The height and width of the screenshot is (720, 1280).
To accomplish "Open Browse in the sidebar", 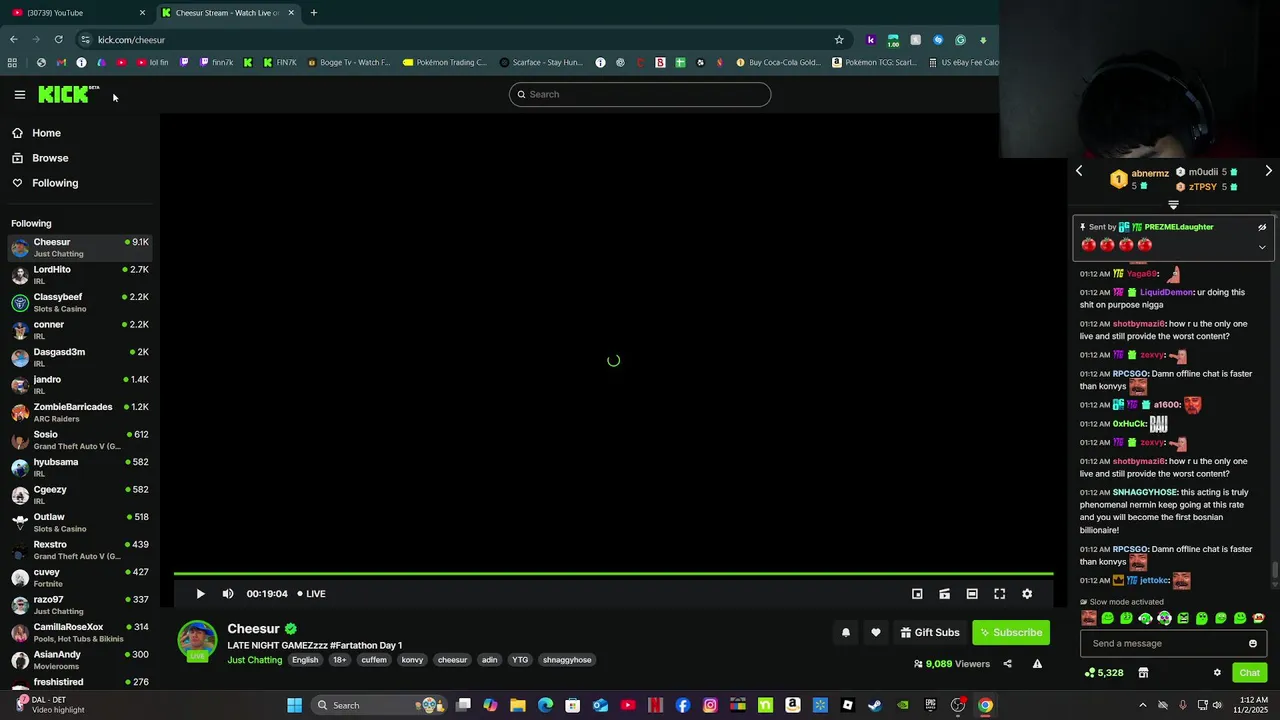I will [x=80, y=158].
